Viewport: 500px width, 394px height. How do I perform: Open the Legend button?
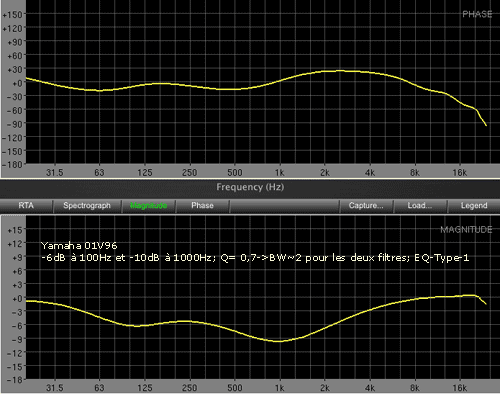pos(474,206)
